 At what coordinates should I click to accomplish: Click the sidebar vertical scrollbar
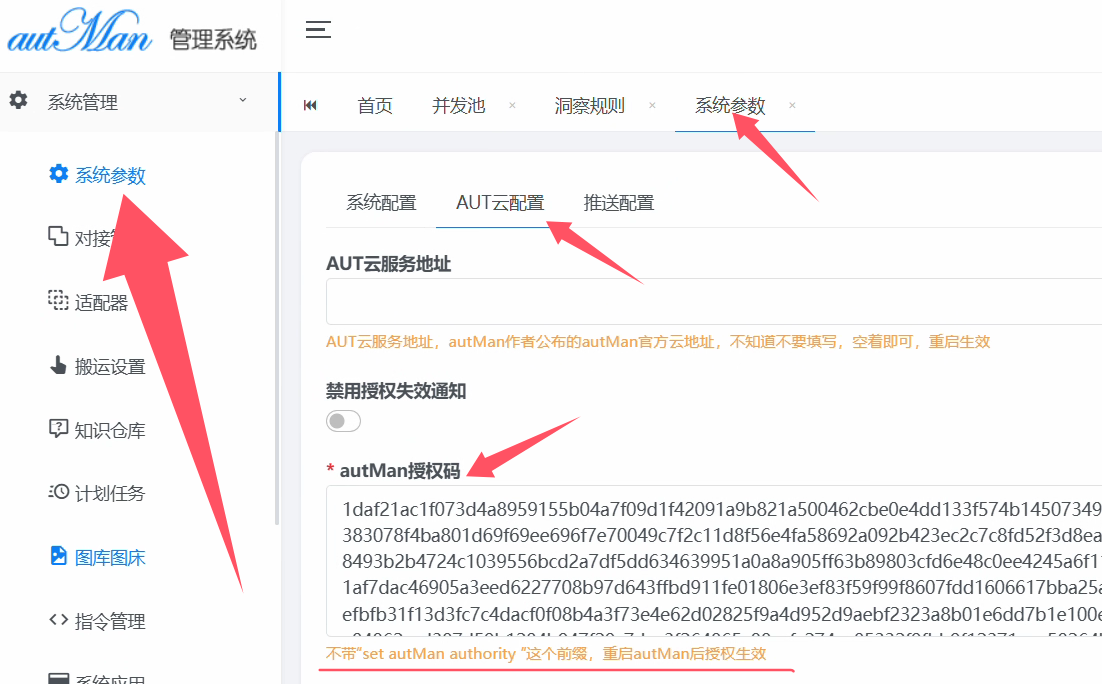point(277,328)
